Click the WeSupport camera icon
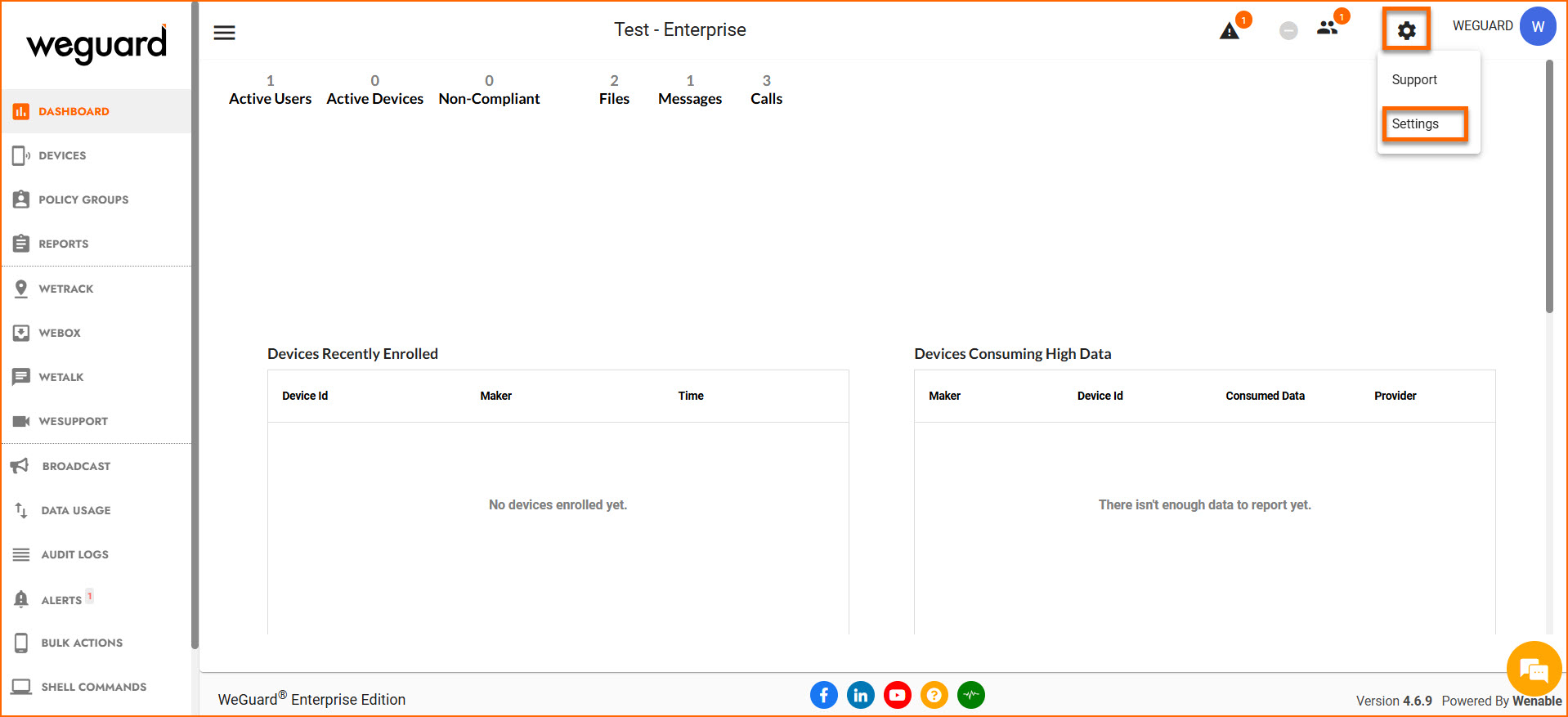This screenshot has height=717, width=1568. [21, 421]
